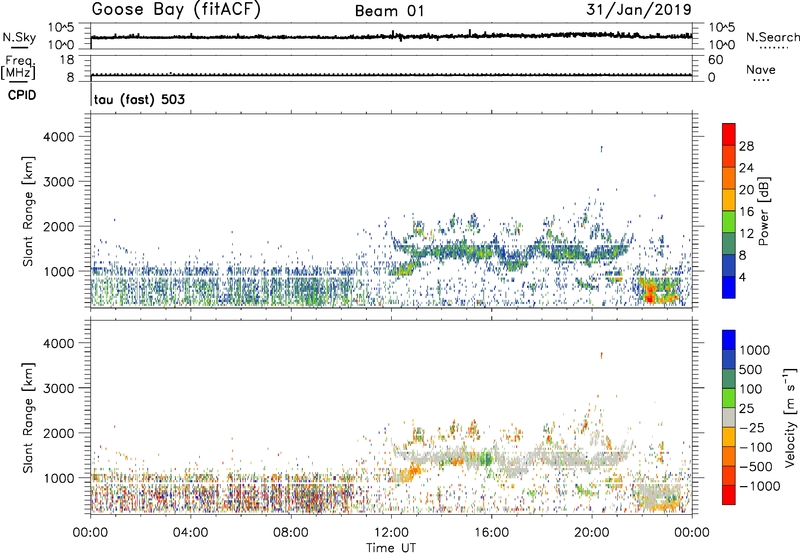Click the '12' label on Power colorbar
This screenshot has height=554, width=800.
(746, 234)
